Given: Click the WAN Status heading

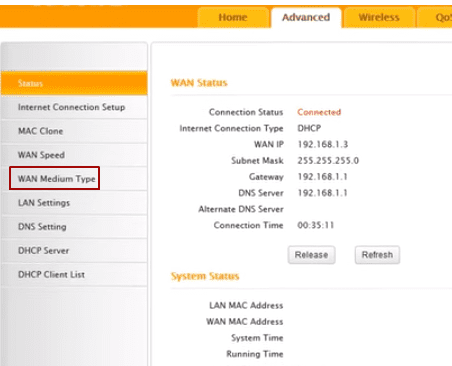Looking at the screenshot, I should tap(199, 83).
